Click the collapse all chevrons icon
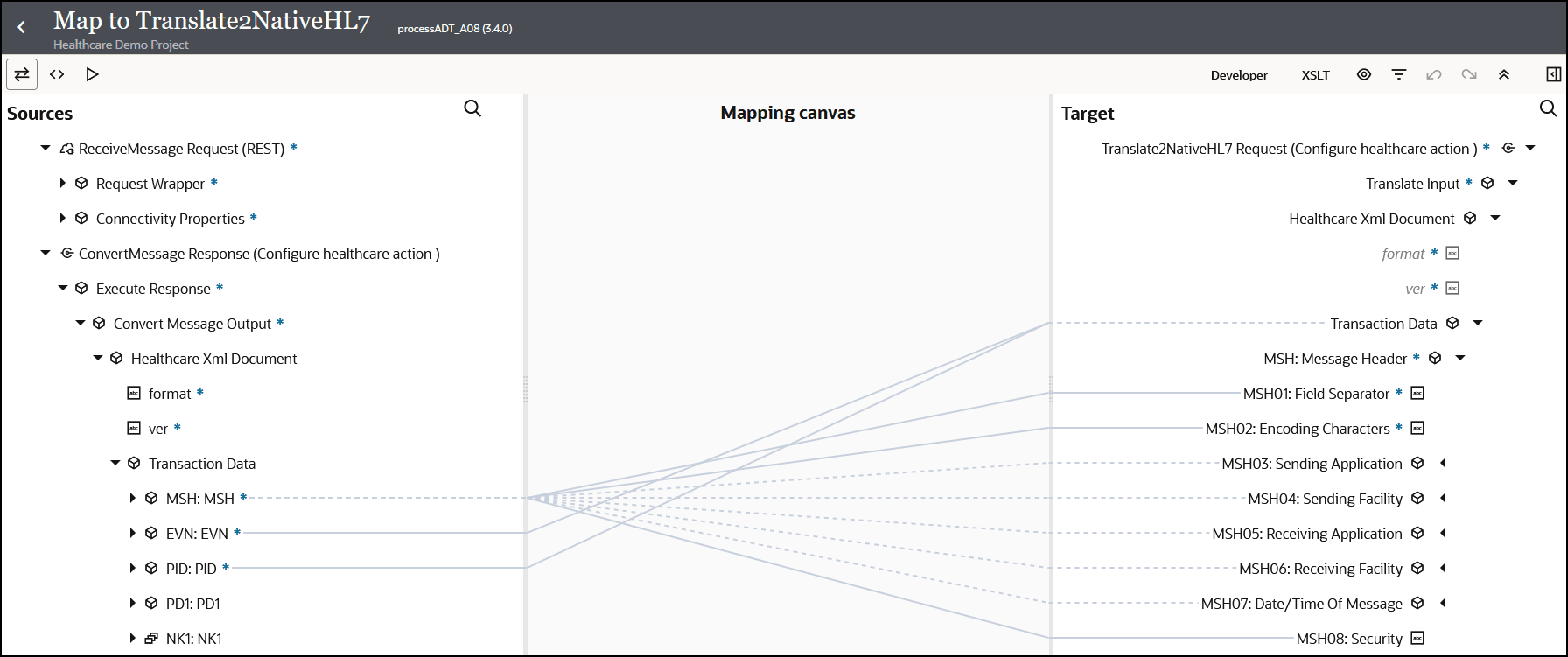Screen dimensions: 1568x657 point(1504,74)
